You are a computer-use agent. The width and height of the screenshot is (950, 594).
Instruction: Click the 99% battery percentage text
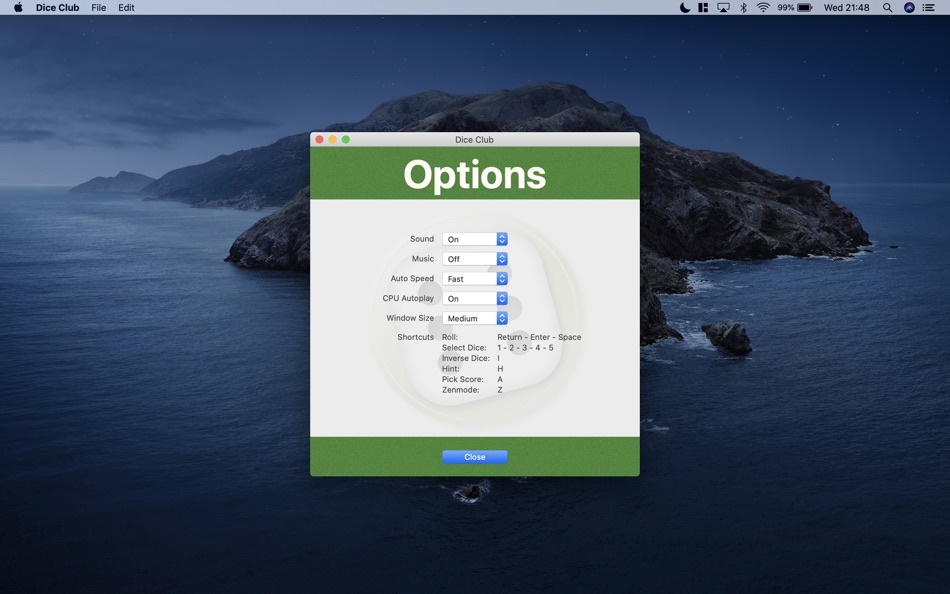786,7
